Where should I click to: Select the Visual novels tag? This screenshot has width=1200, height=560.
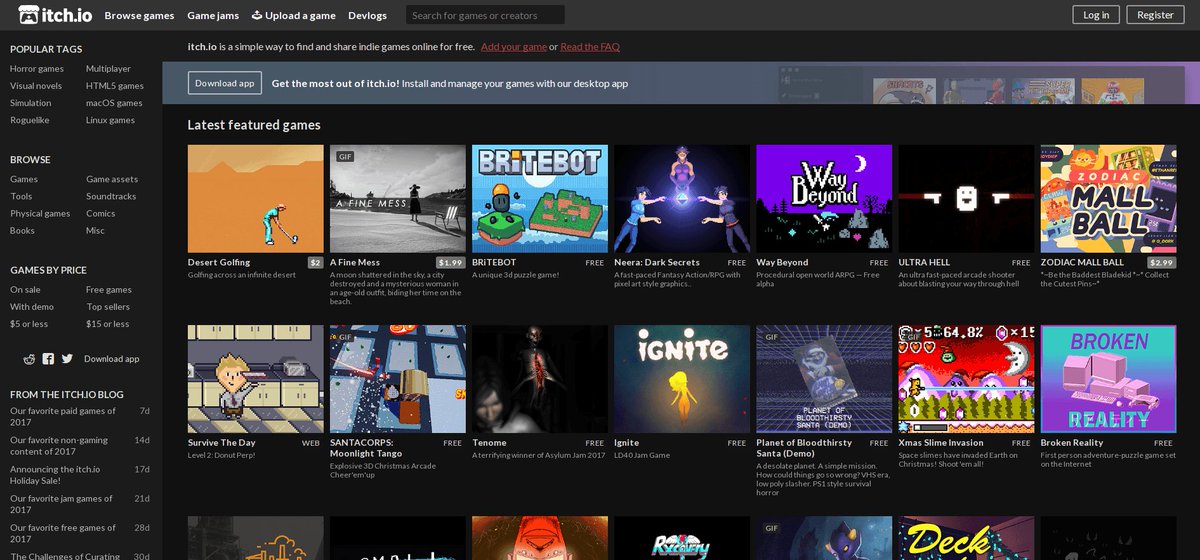(x=36, y=86)
